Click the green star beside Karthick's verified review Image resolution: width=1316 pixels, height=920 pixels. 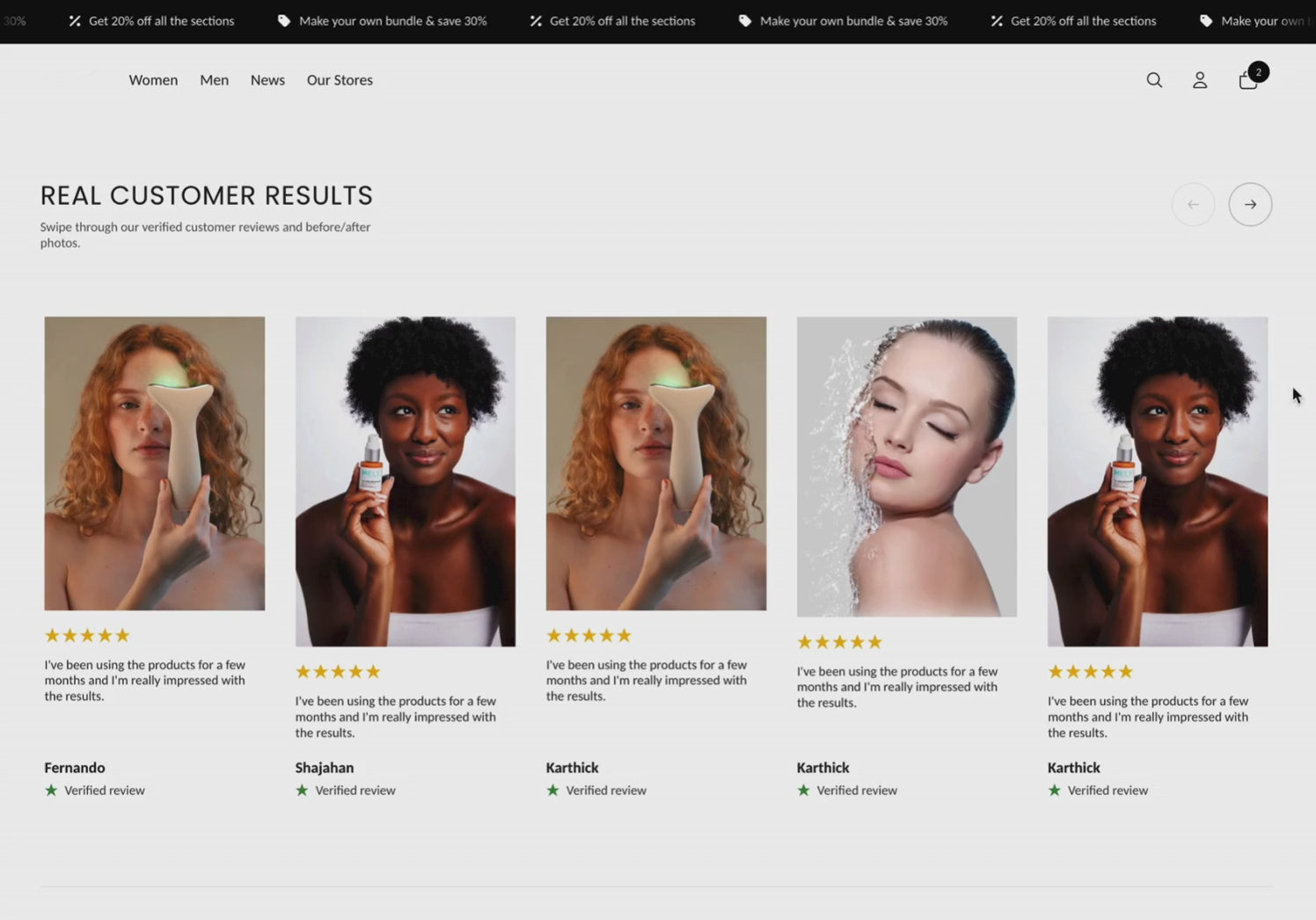553,790
